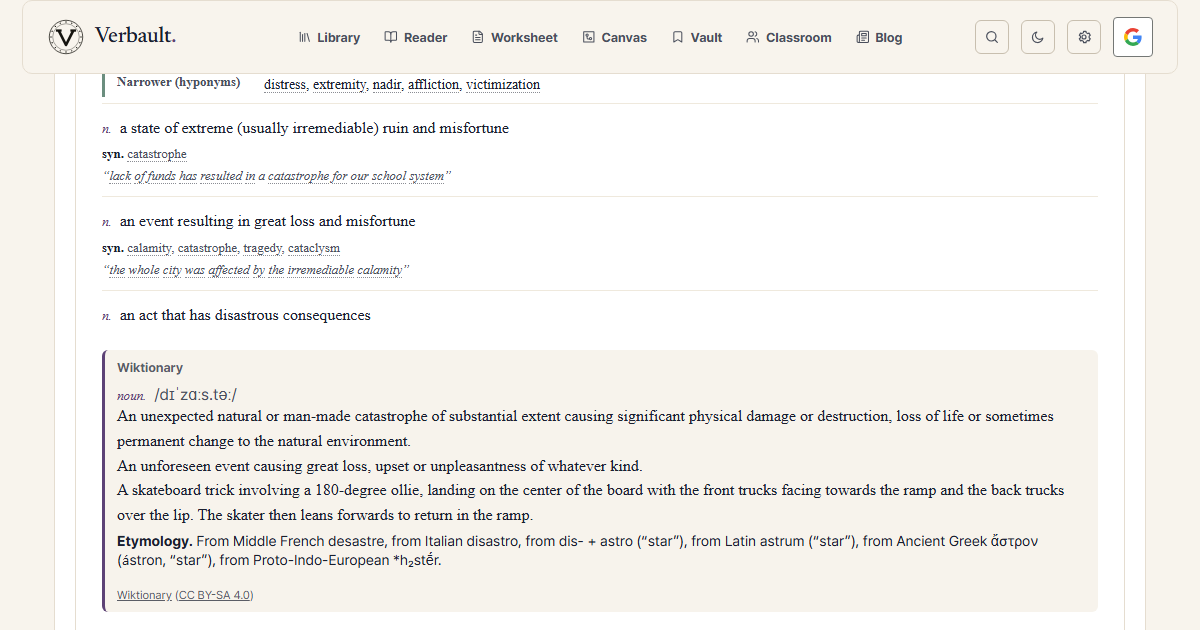Viewport: 1200px width, 630px height.
Task: Open hyponym link 'distress'
Action: point(285,85)
